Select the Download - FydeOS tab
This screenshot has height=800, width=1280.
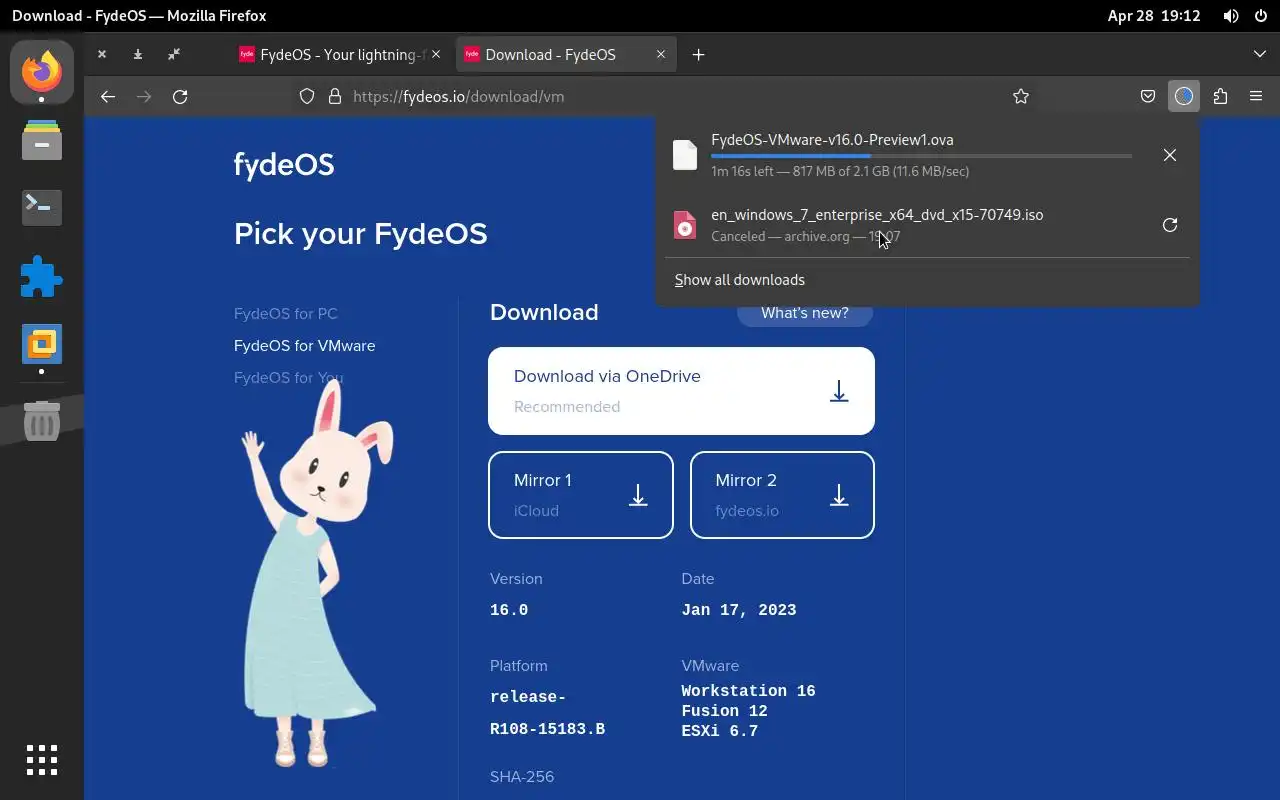(x=565, y=55)
